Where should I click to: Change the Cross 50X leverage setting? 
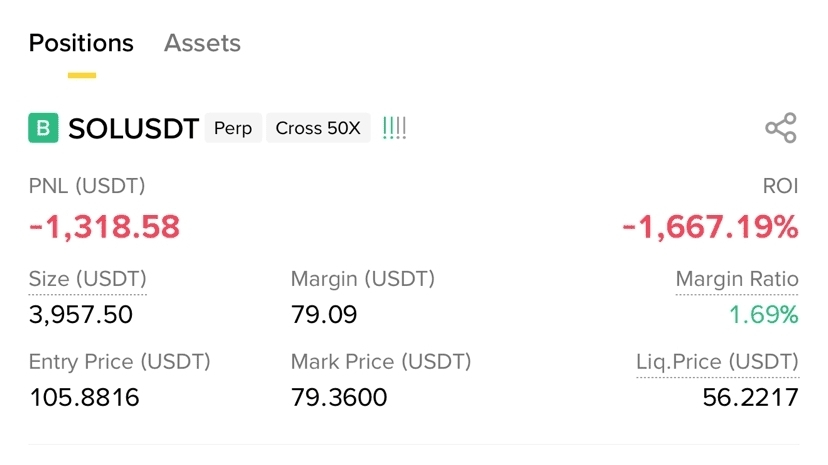[x=317, y=128]
